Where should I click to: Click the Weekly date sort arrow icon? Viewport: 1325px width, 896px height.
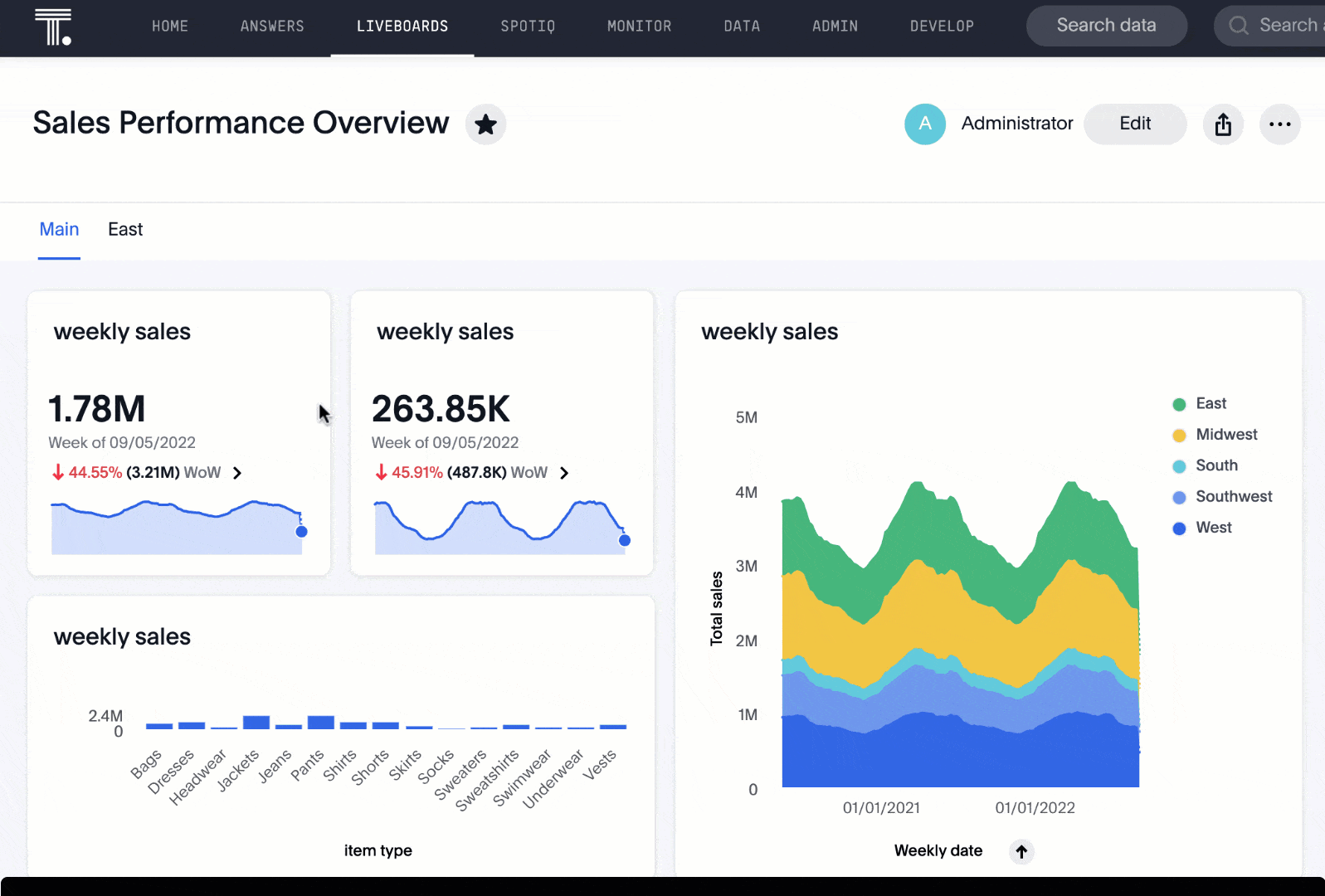click(x=1021, y=851)
